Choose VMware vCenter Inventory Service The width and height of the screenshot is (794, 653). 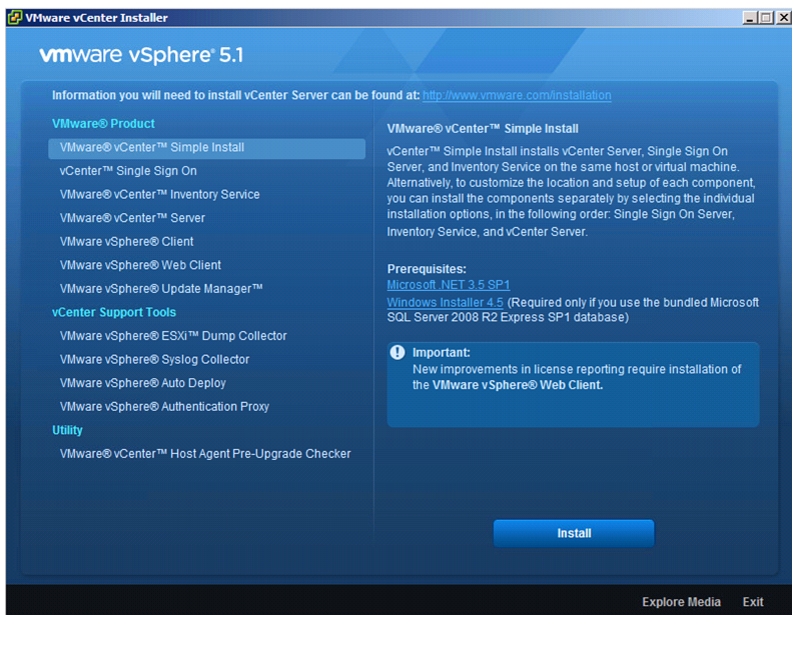tap(160, 195)
